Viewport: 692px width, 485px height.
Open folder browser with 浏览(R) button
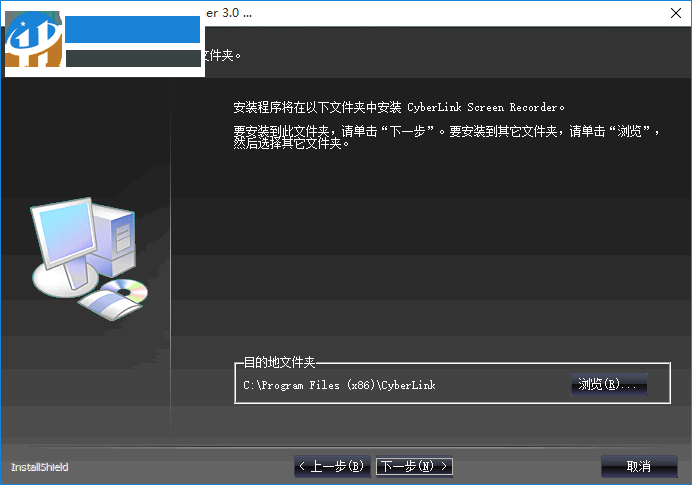(x=609, y=384)
